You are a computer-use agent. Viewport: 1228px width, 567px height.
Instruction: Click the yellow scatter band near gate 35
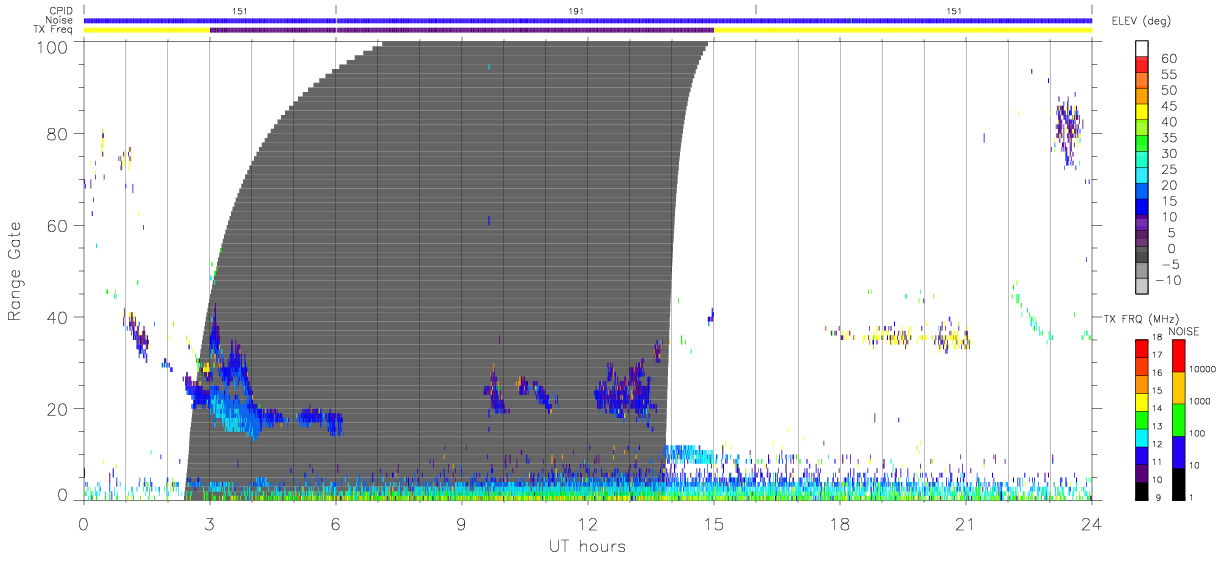pos(900,335)
